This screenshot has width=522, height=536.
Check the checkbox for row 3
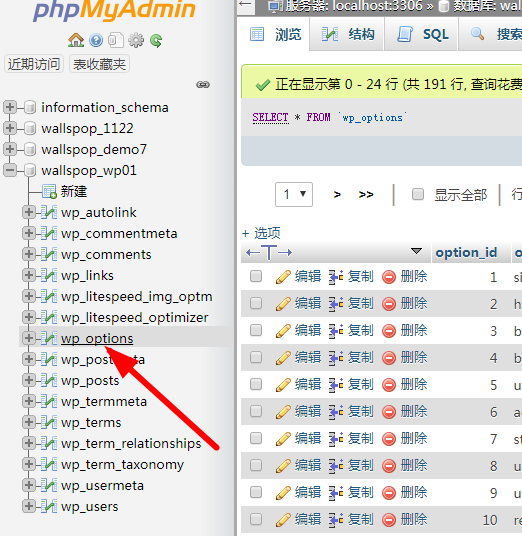coord(256,330)
